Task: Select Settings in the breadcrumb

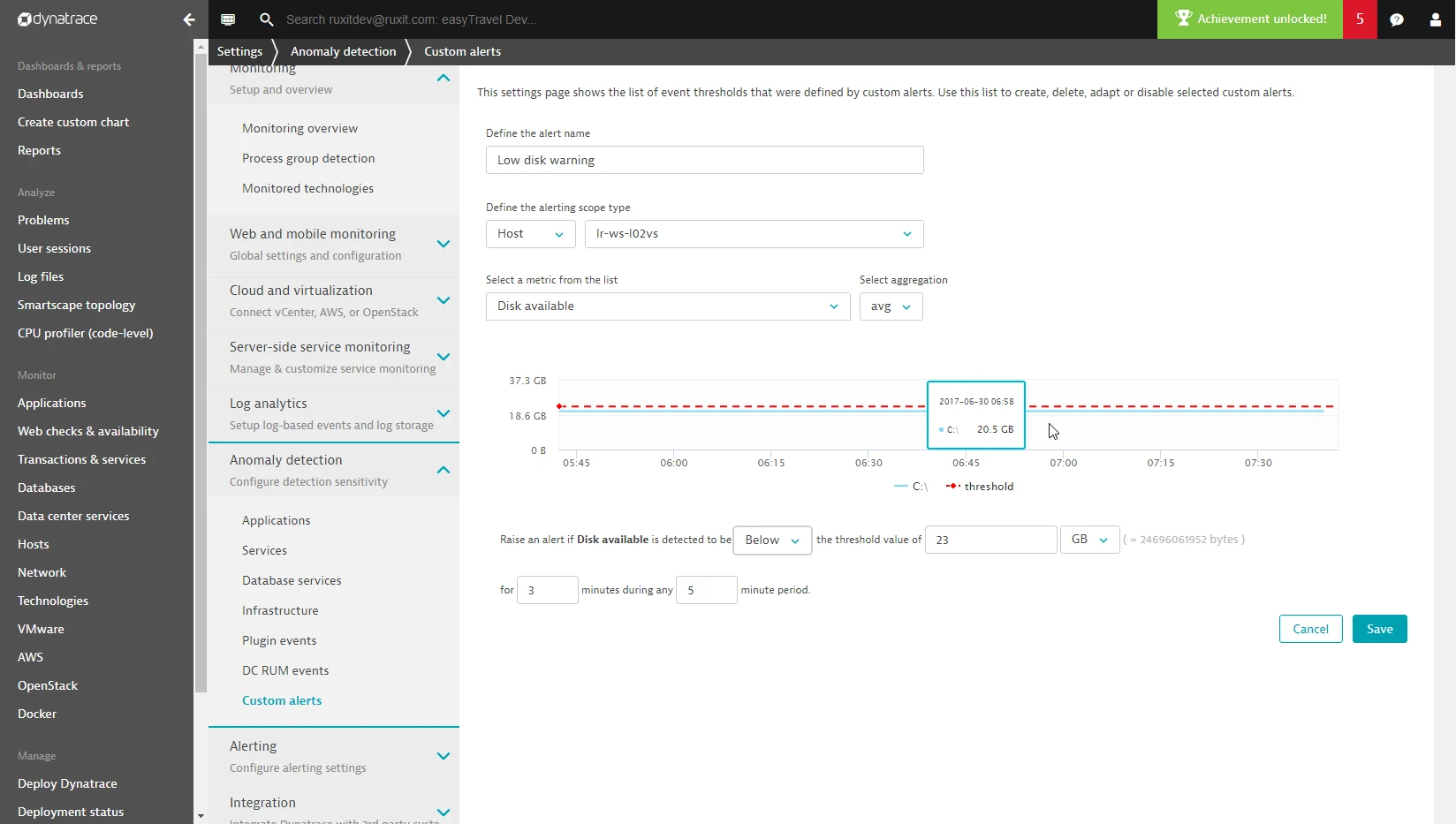Action: [239, 50]
